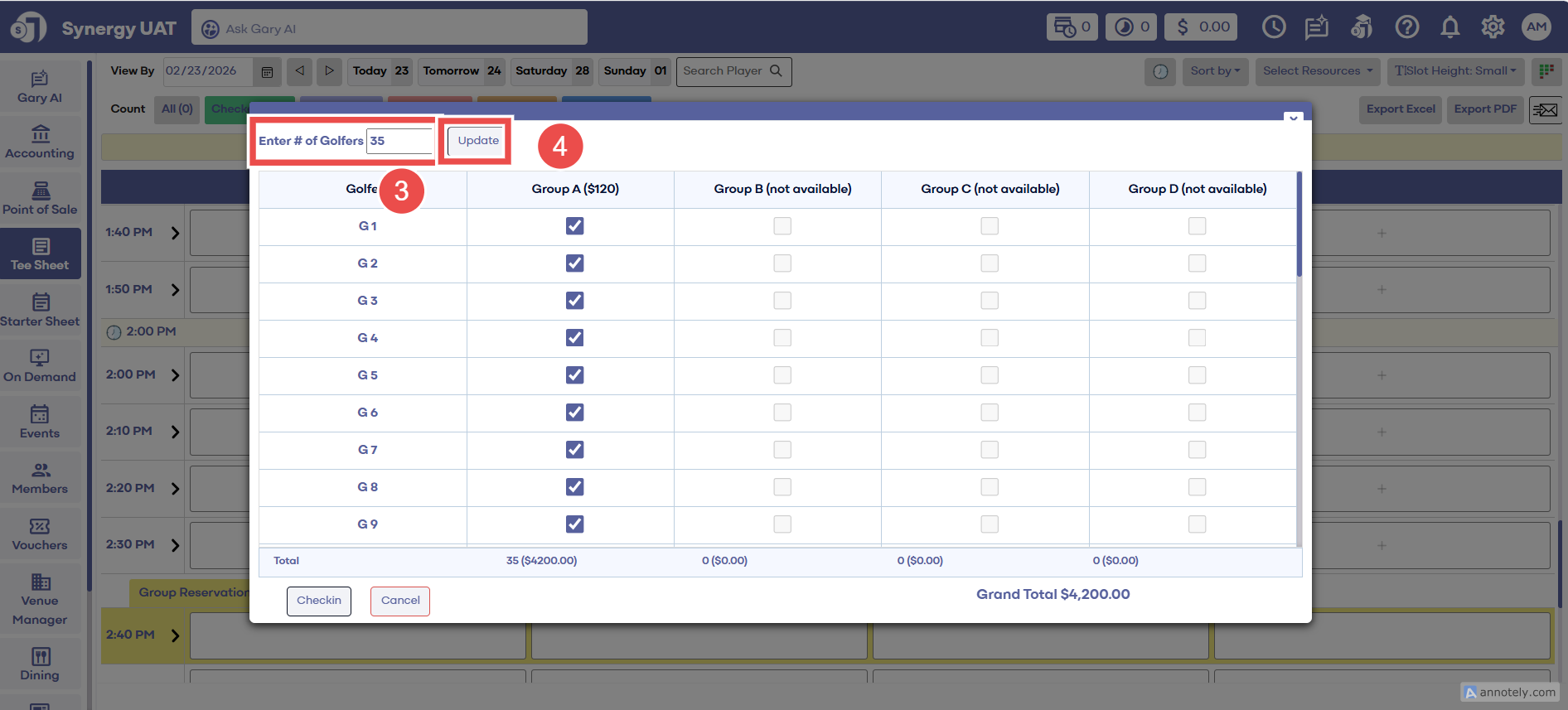
Task: Expand Select Resources dropdown
Action: coord(1317,71)
